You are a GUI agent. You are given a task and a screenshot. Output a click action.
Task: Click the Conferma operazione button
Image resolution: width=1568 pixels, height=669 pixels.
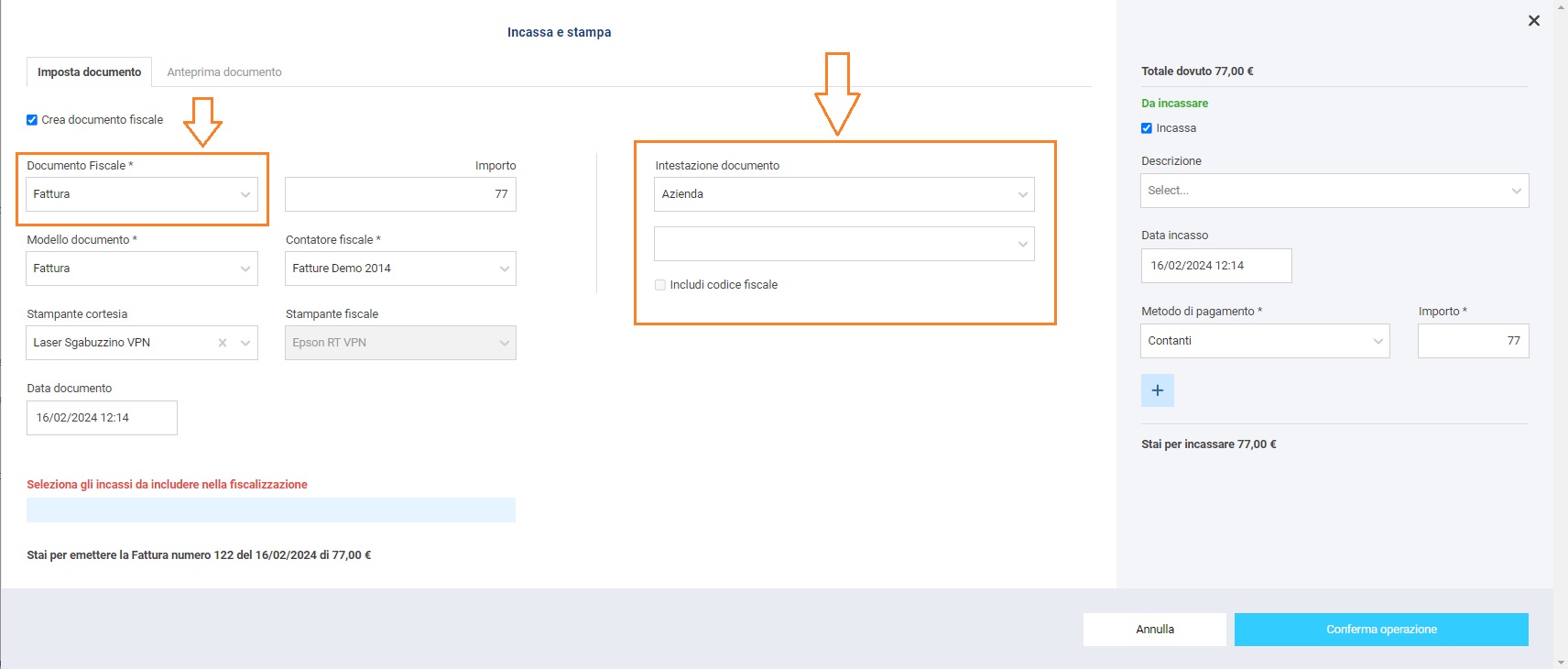click(1380, 630)
